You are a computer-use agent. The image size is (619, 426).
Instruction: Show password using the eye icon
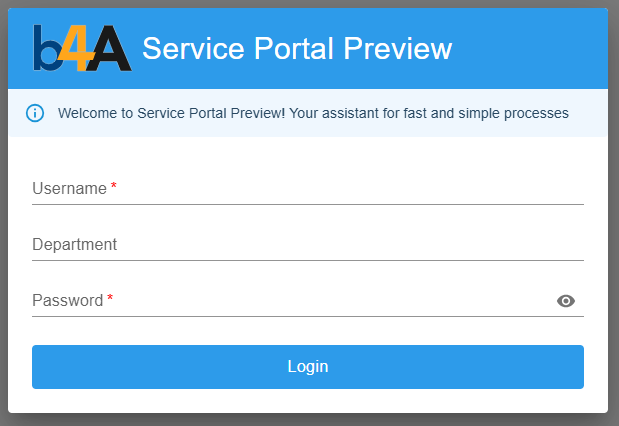click(566, 301)
